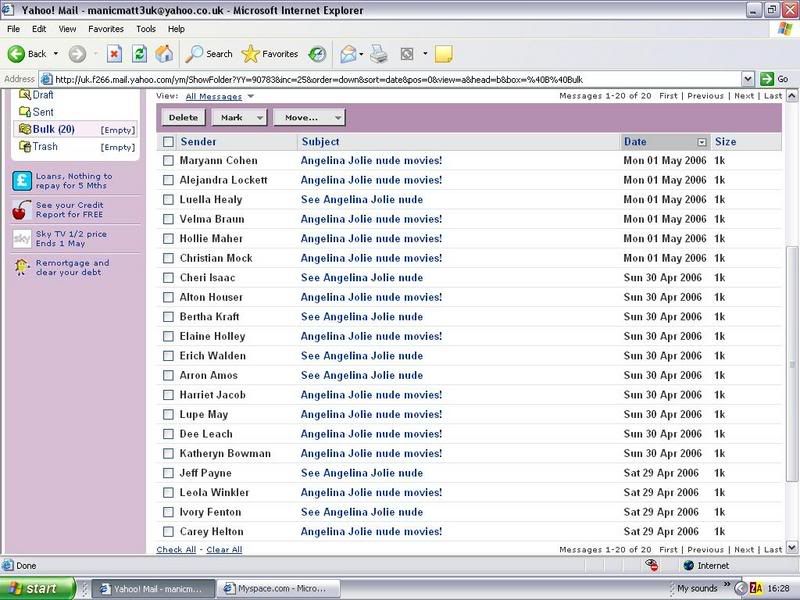Open the Yahoo! Mail taskbar button
This screenshot has width=800, height=600.
pos(154,588)
